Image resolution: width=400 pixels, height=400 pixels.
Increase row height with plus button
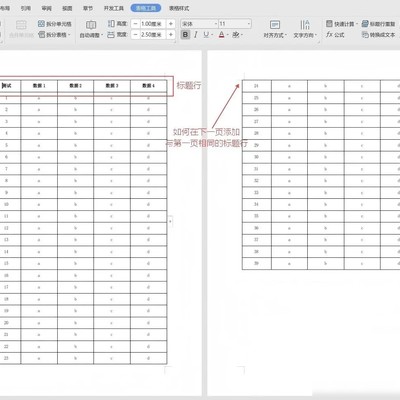[171, 24]
